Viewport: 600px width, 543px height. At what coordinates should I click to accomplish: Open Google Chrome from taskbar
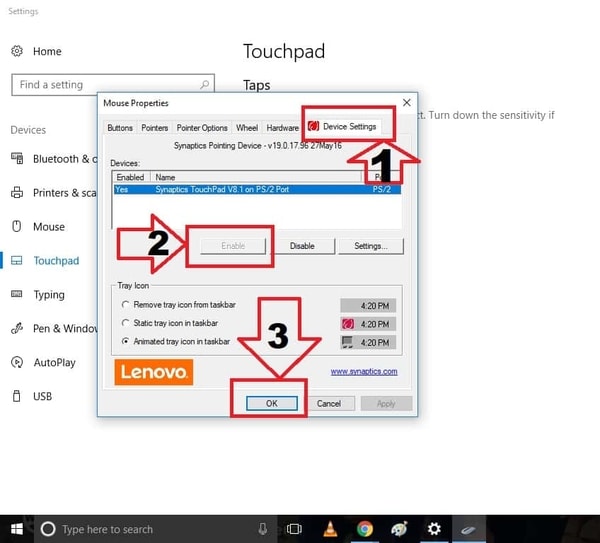[365, 529]
